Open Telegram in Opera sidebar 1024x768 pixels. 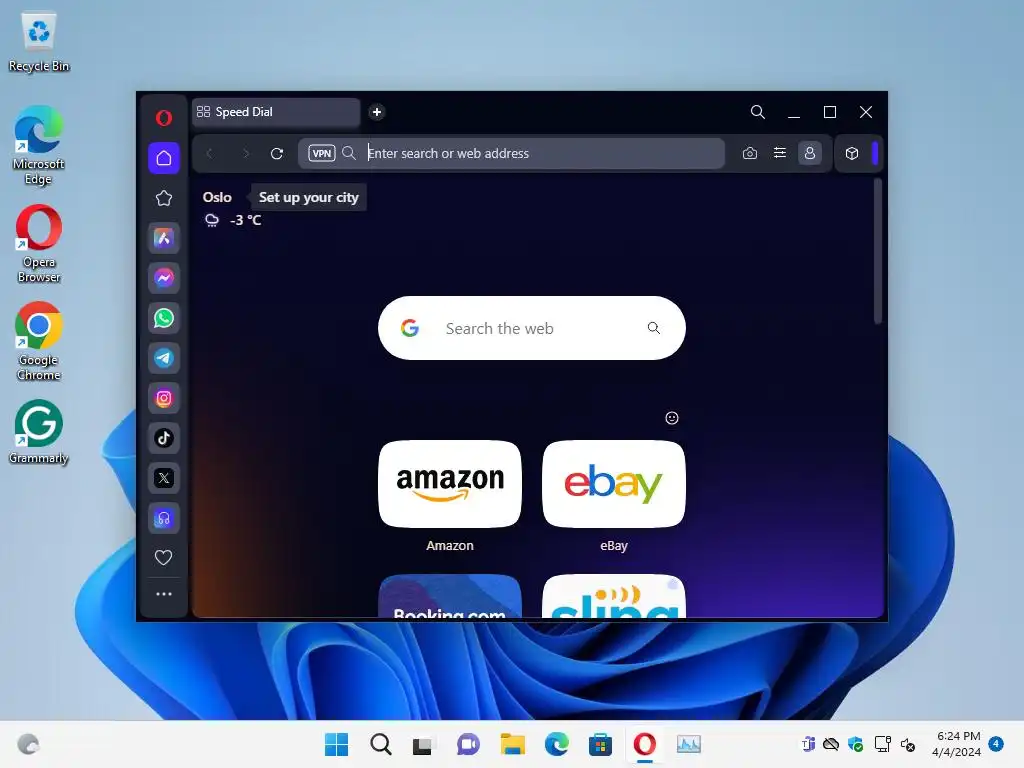click(164, 358)
